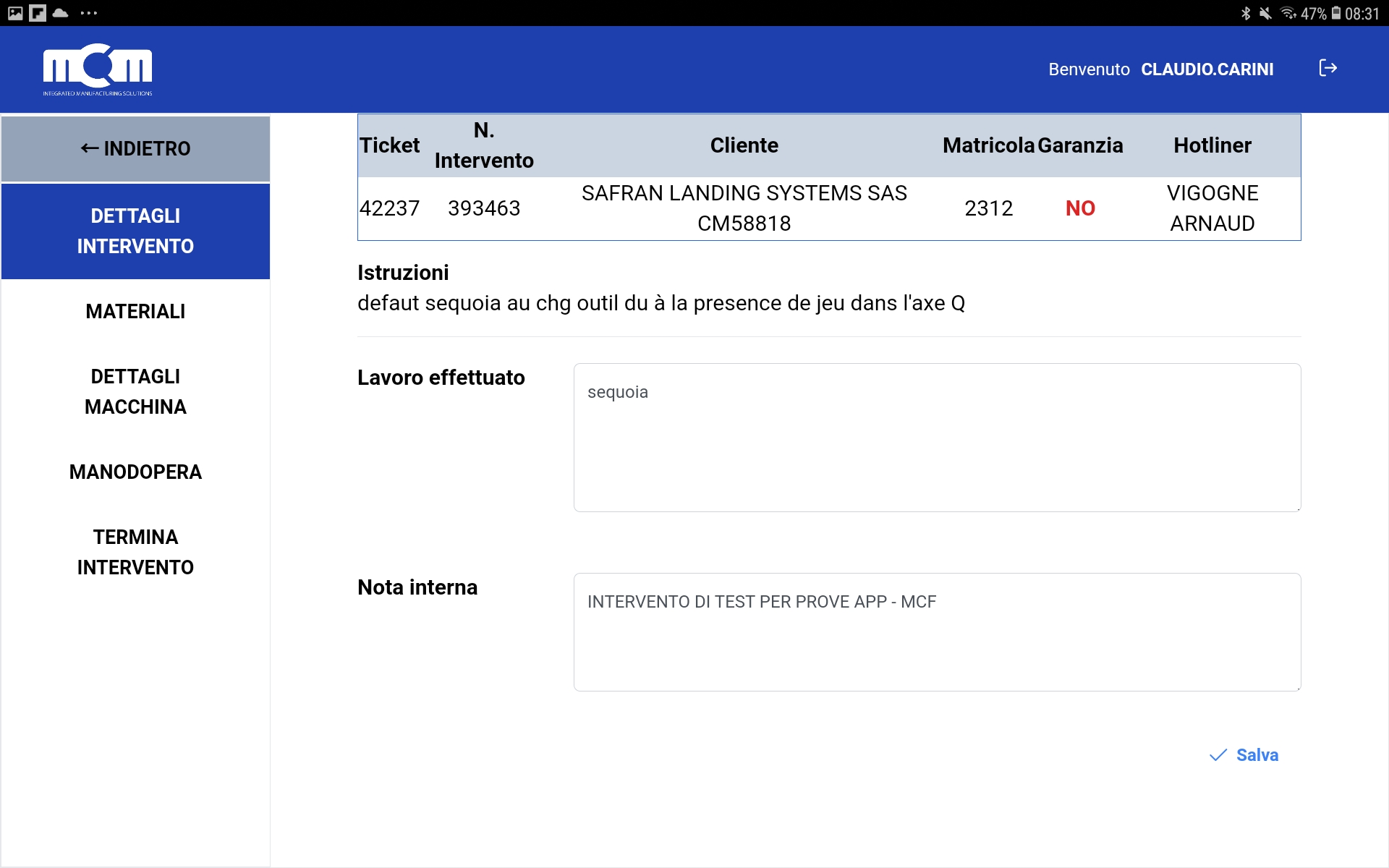The width and height of the screenshot is (1389, 868).
Task: Open the DETTAGLI MACCHINA section
Action: pyautogui.click(x=135, y=391)
